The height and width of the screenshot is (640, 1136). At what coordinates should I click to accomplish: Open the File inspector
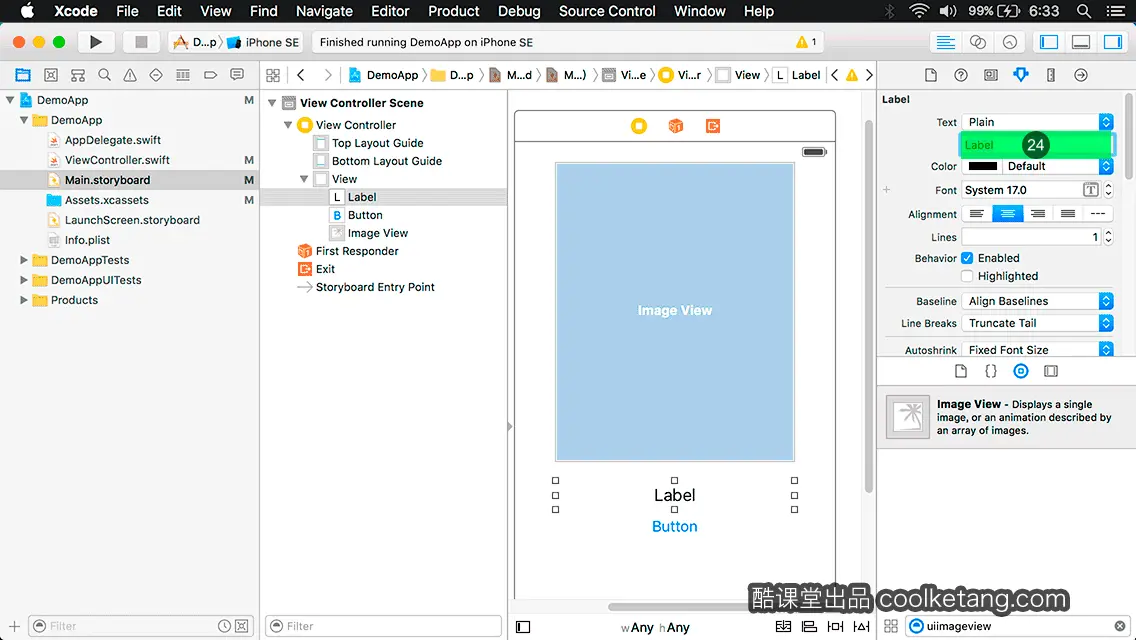point(931,75)
